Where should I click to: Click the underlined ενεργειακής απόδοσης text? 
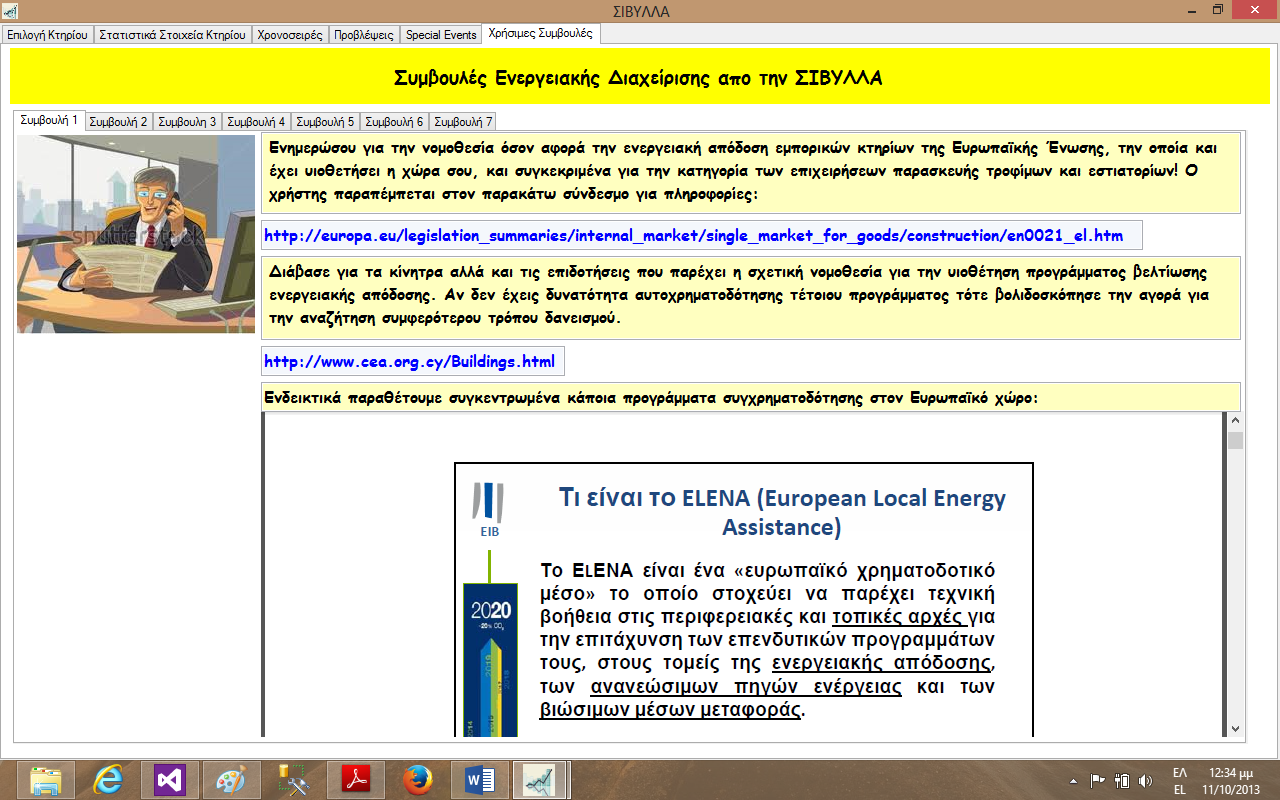pos(883,664)
